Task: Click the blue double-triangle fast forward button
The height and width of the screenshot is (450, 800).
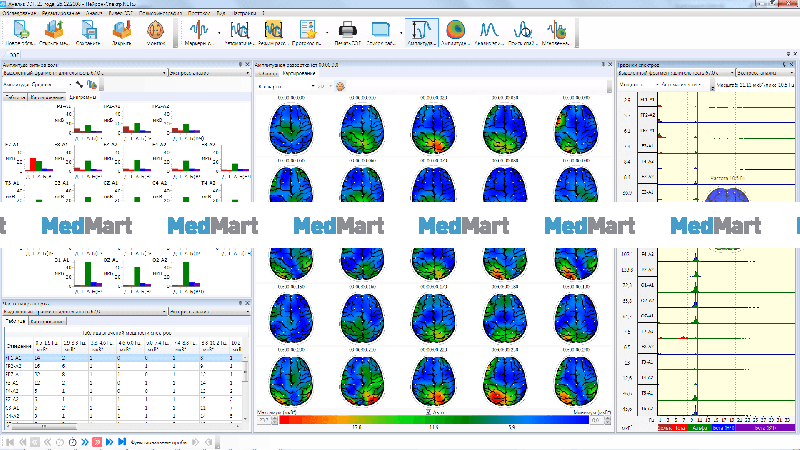Action: (109, 442)
